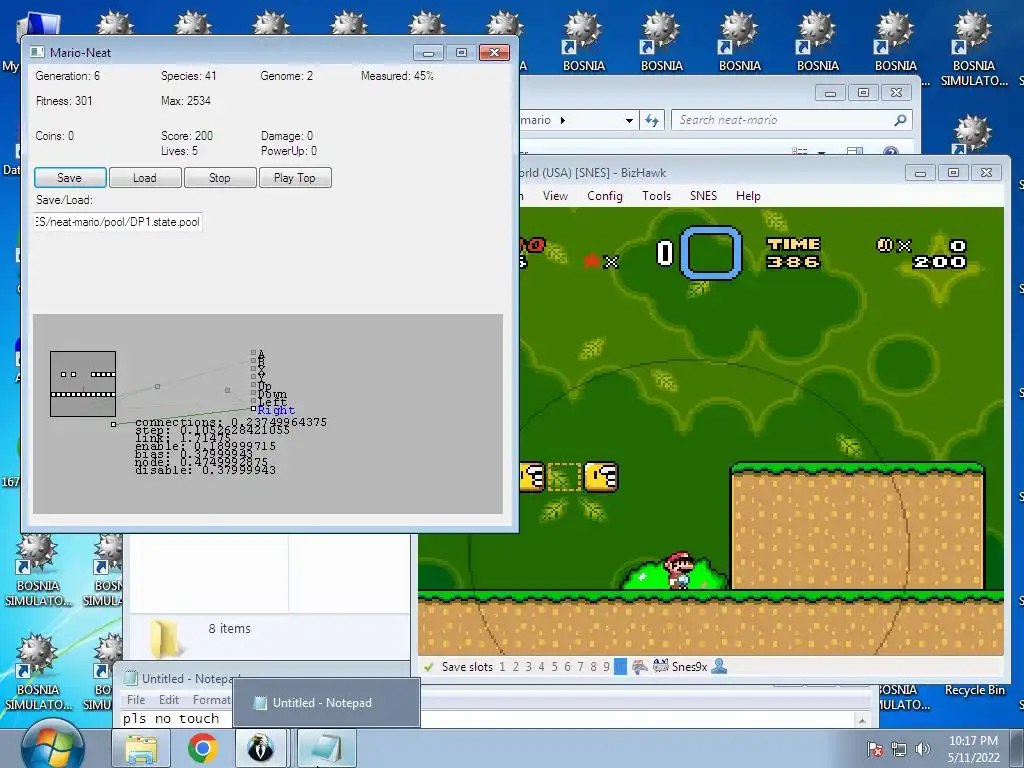Select save slot 7 in BizHawk
1024x768 pixels.
(580, 667)
